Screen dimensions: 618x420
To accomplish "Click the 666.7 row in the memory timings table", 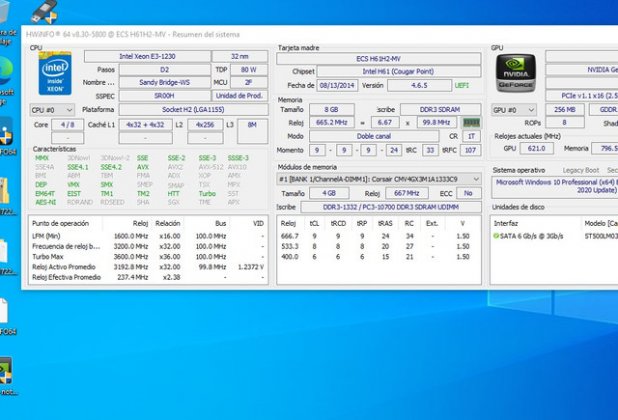I will pyautogui.click(x=378, y=236).
